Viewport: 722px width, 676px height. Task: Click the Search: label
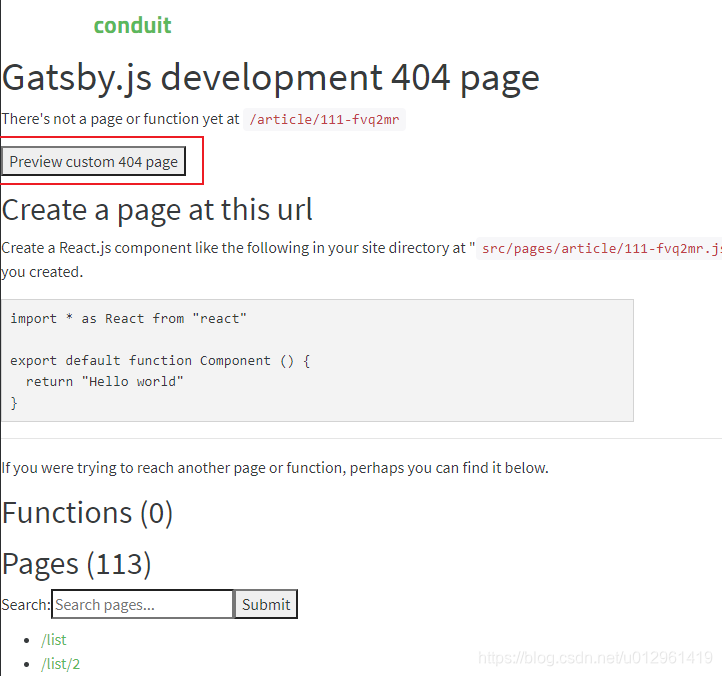tap(26, 605)
